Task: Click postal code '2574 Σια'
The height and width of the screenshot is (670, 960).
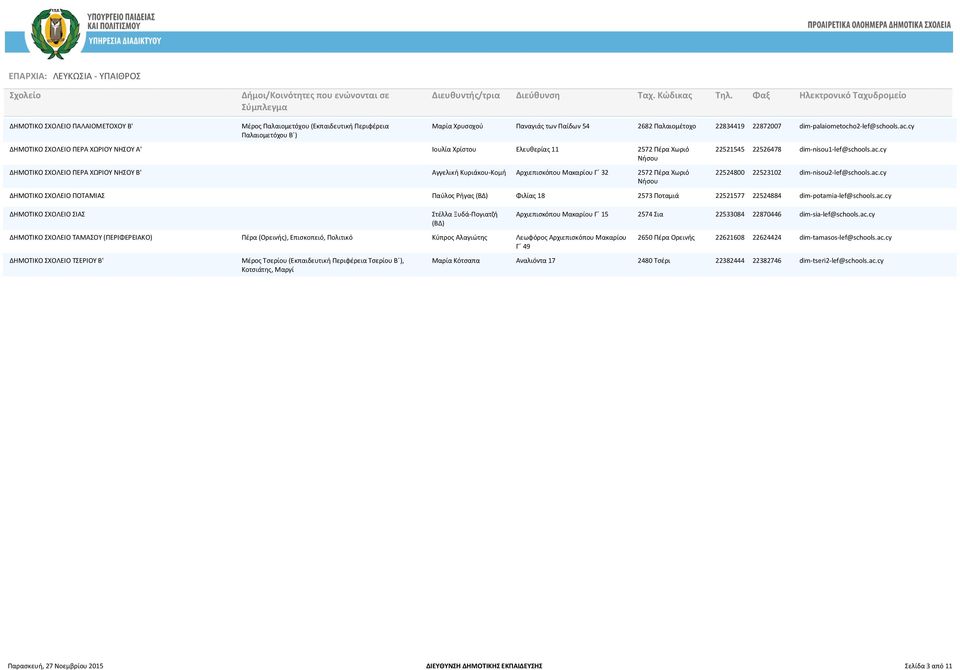Action: pyautogui.click(x=650, y=214)
